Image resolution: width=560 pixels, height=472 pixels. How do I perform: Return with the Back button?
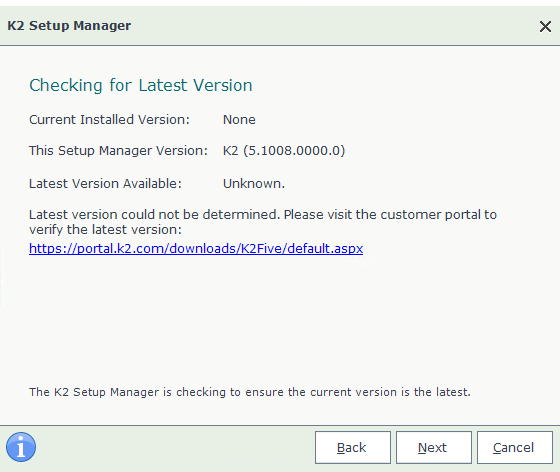[352, 447]
